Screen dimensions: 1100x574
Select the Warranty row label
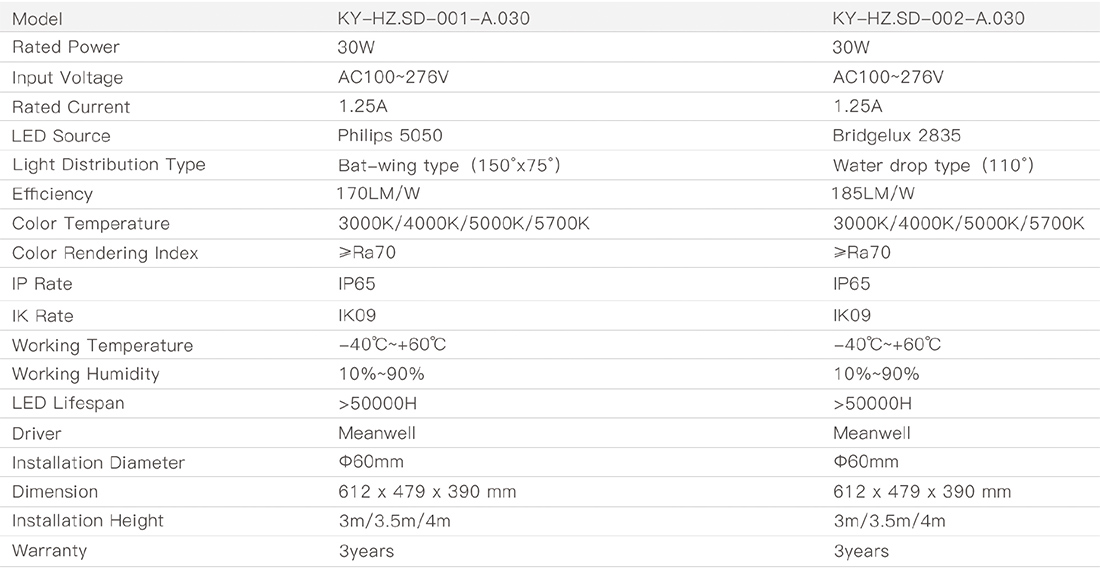click(49, 550)
